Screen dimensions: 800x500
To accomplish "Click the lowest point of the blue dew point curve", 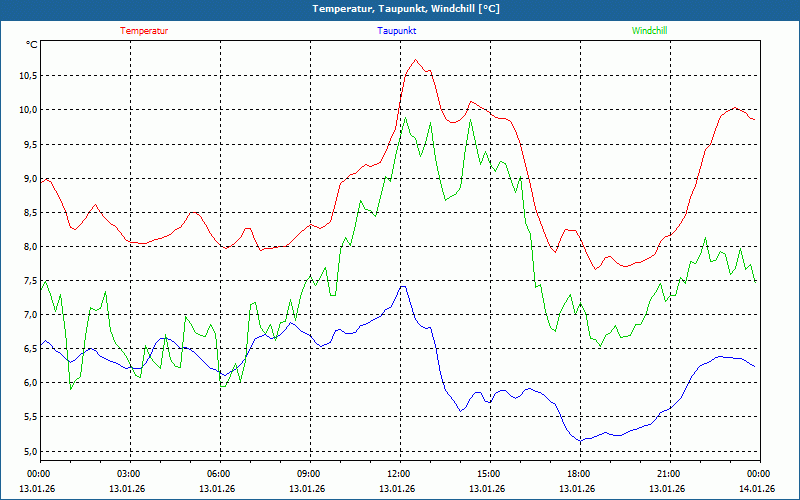I will (581, 441).
